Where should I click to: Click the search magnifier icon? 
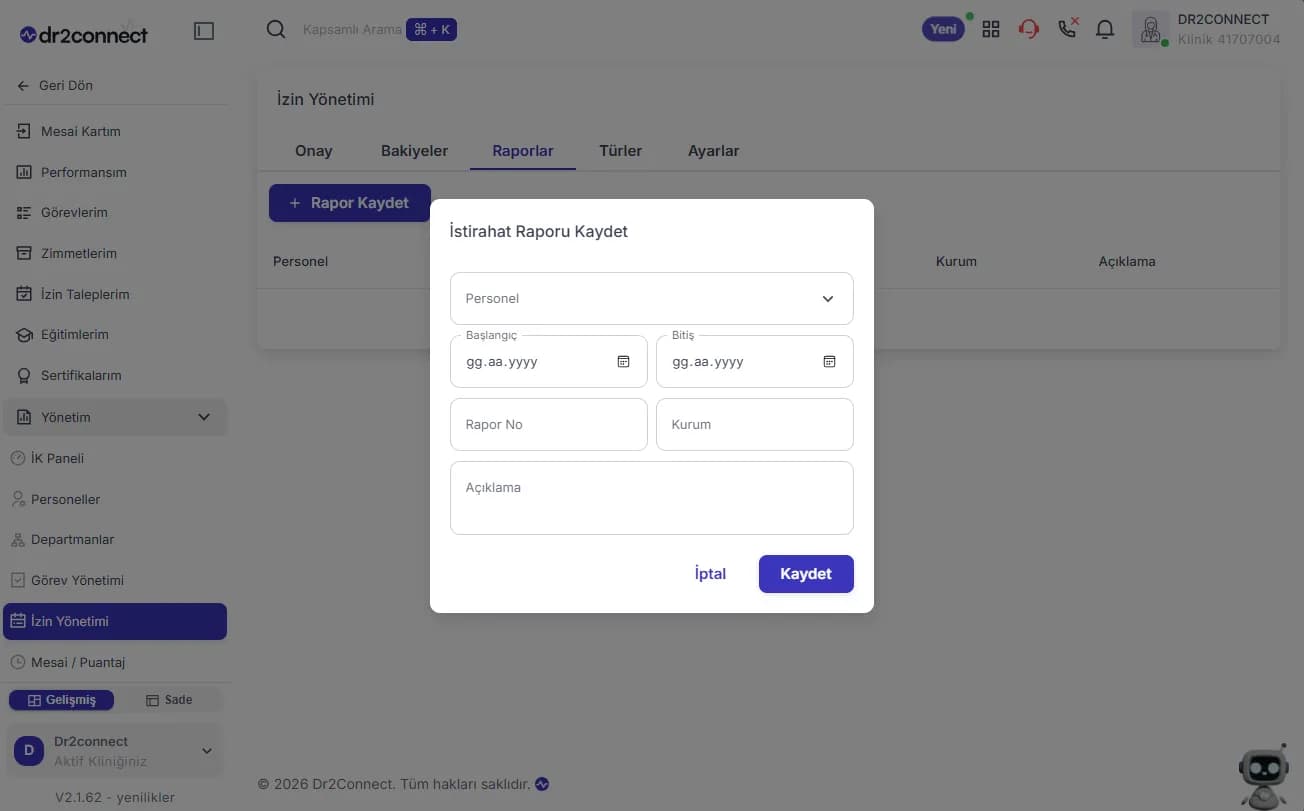(276, 29)
